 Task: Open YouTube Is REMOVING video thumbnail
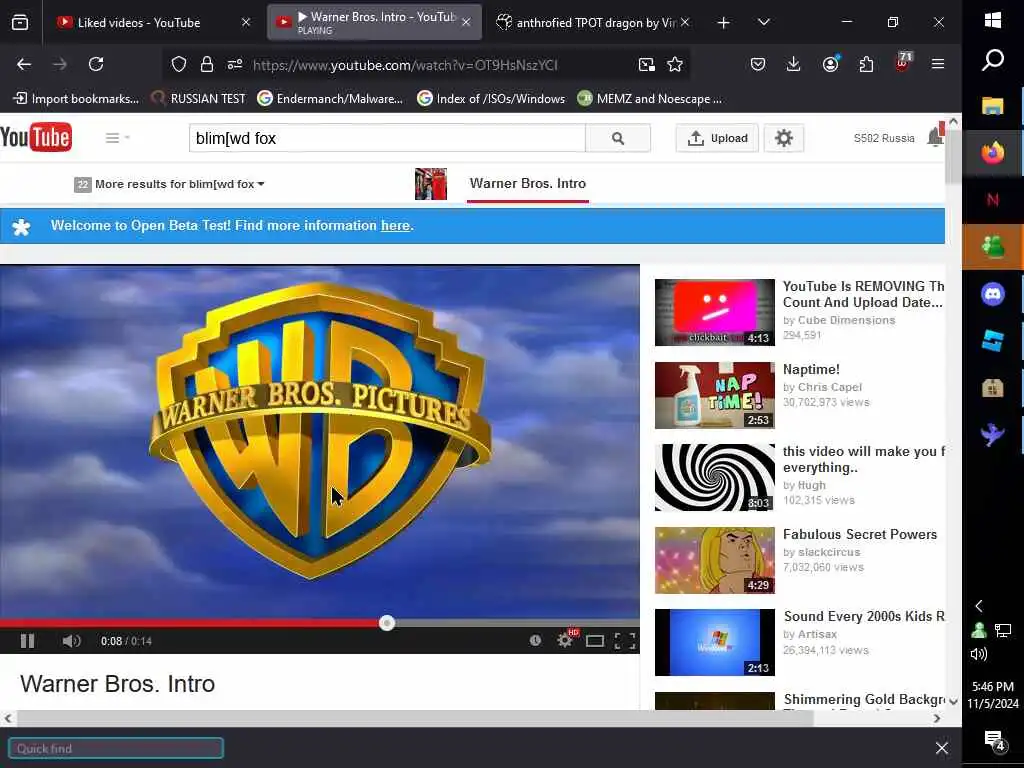click(x=714, y=312)
